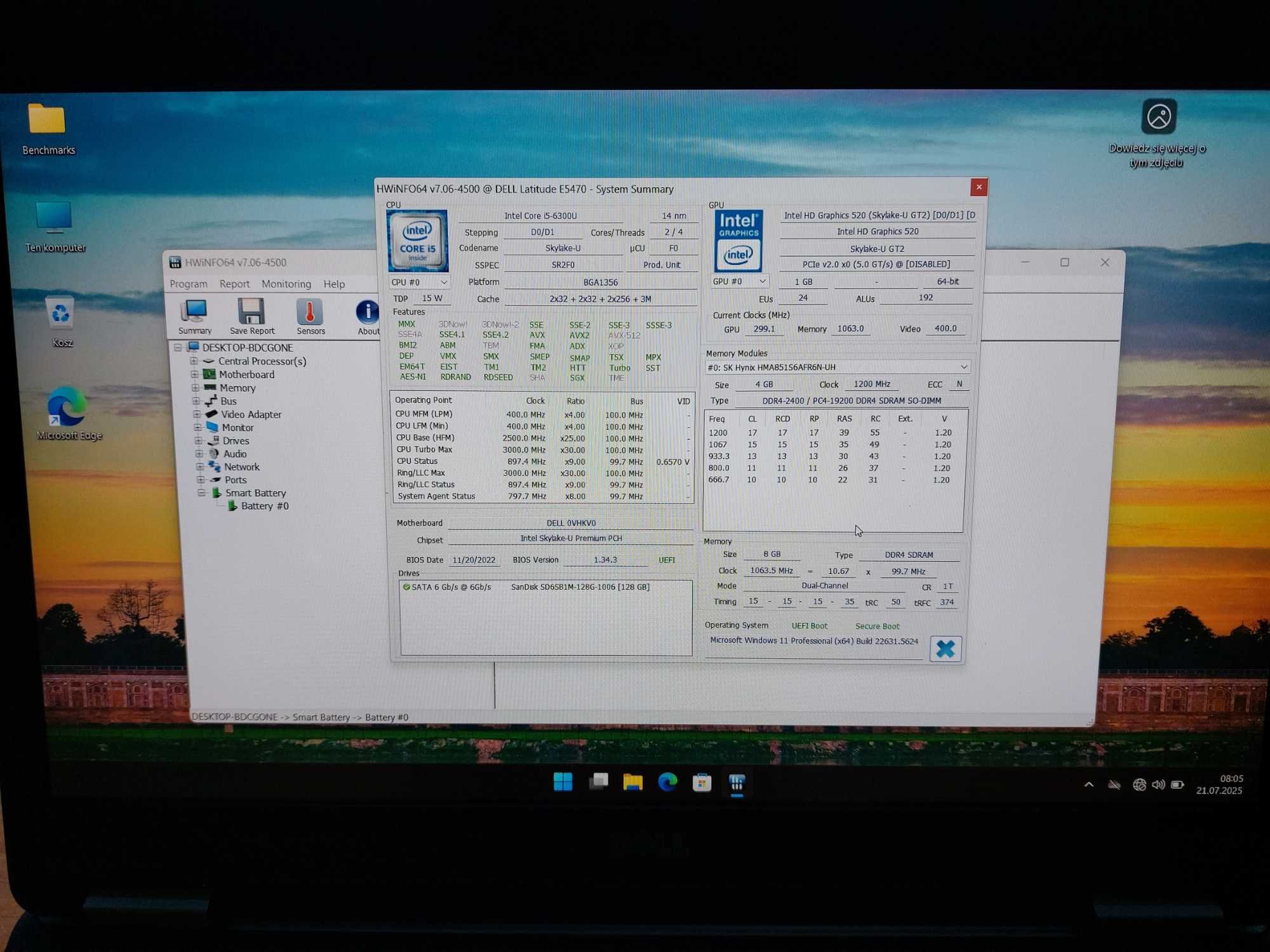The height and width of the screenshot is (952, 1270).
Task: Select the Kosz recycle bin icon
Action: 61,322
